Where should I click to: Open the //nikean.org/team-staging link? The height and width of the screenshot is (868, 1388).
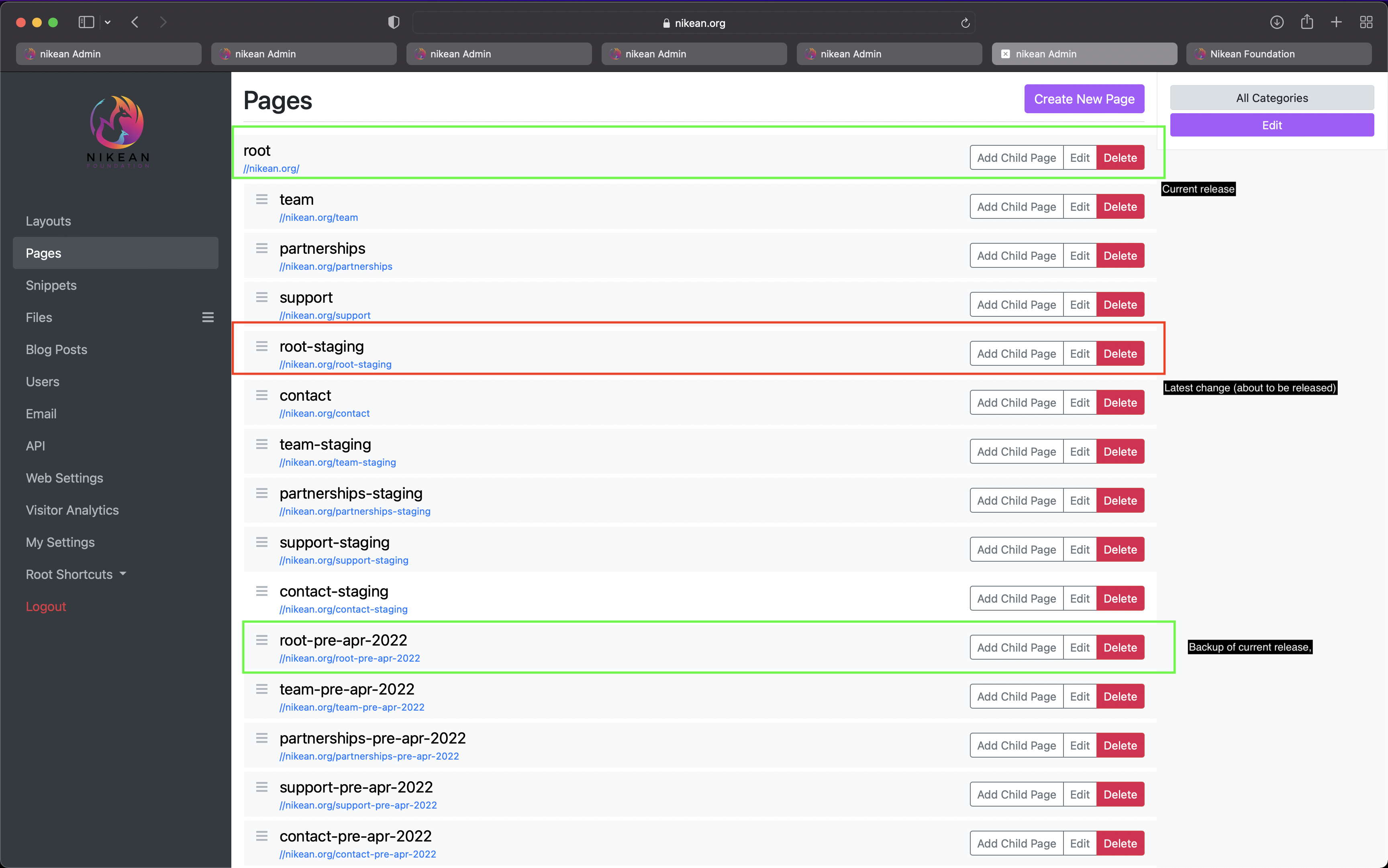click(338, 462)
